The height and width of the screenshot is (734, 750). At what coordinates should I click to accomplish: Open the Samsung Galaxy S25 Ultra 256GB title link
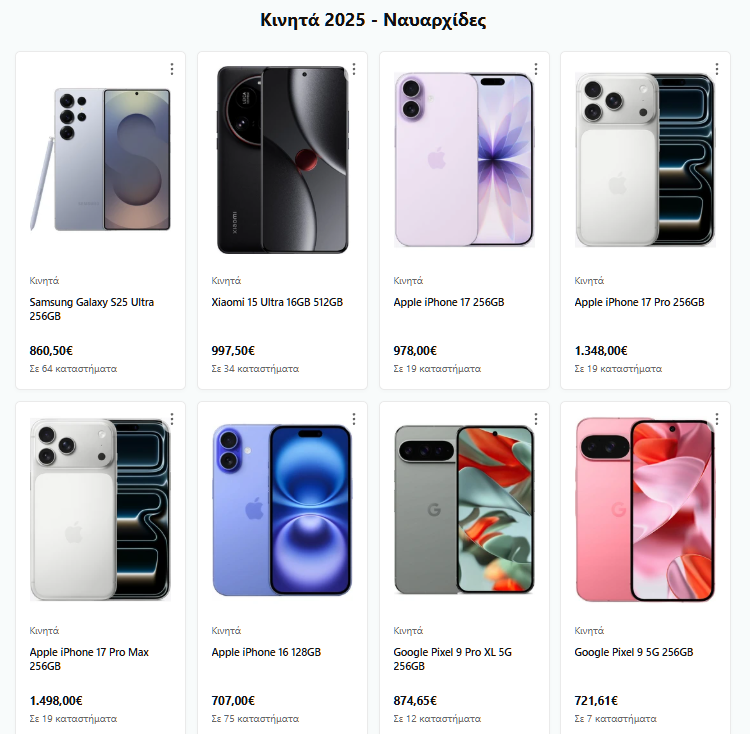pyautogui.click(x=92, y=309)
